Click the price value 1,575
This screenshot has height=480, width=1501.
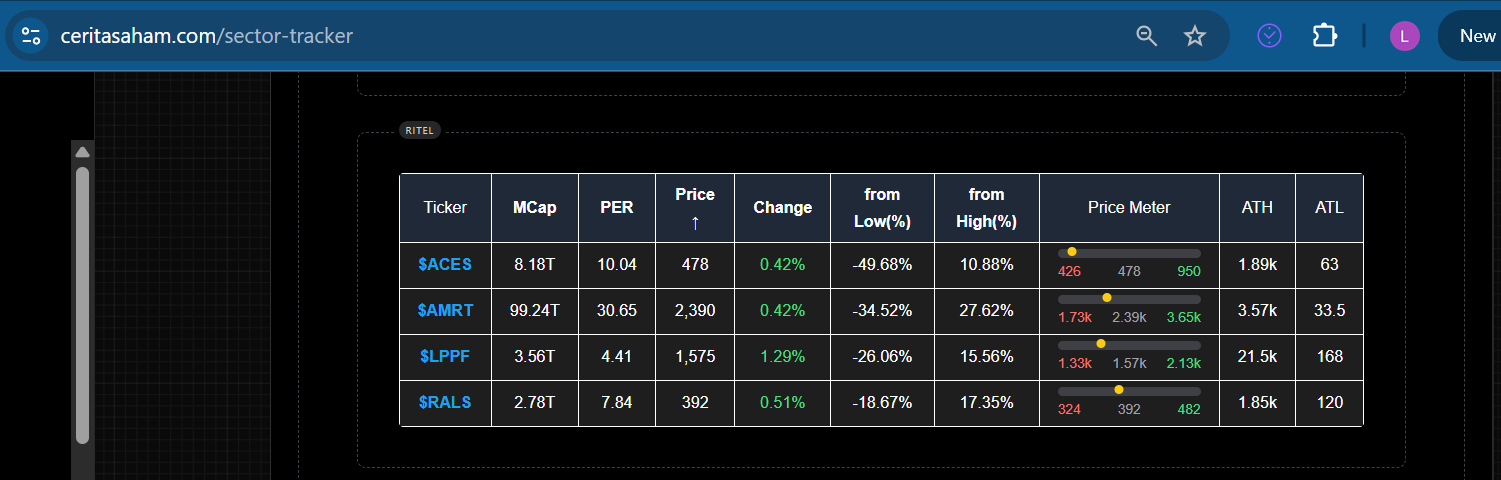(695, 357)
